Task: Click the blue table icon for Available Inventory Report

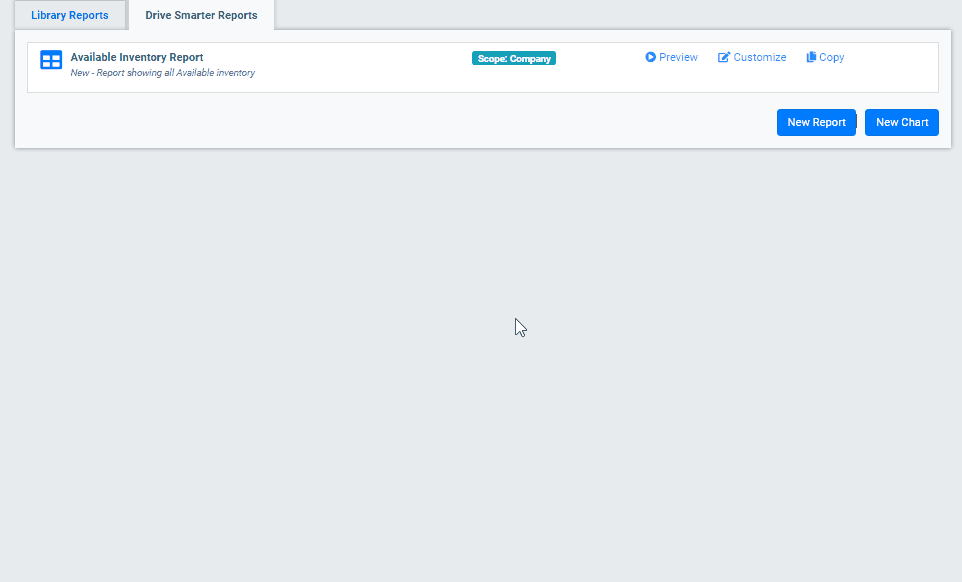Action: click(51, 60)
